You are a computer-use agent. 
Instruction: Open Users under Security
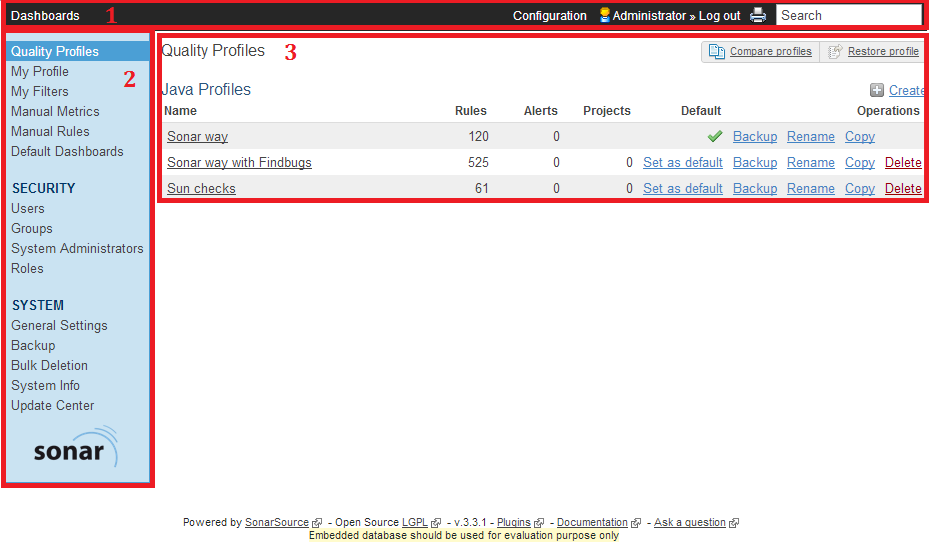tap(28, 208)
